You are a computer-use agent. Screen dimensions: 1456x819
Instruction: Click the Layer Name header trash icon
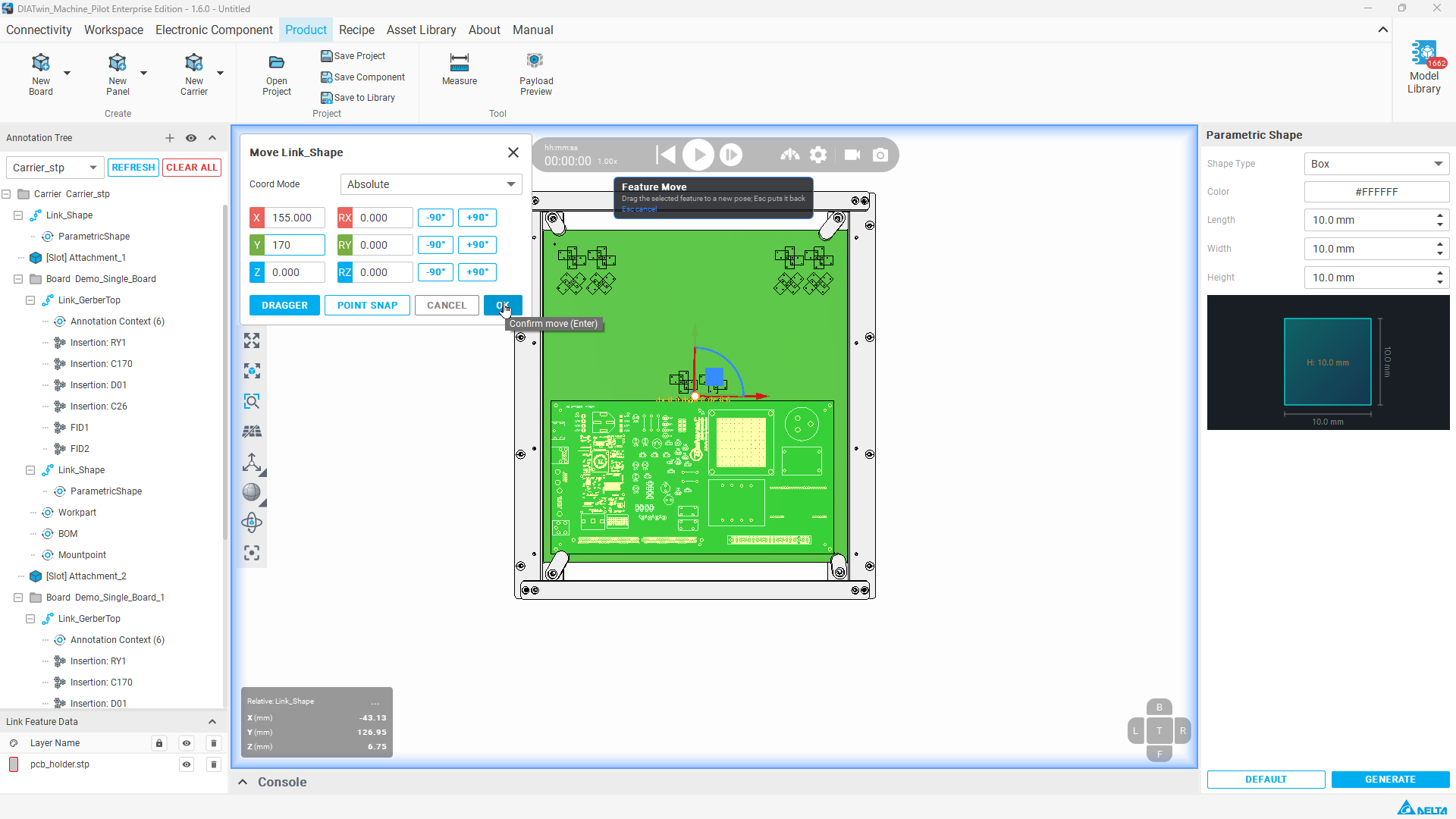click(214, 743)
